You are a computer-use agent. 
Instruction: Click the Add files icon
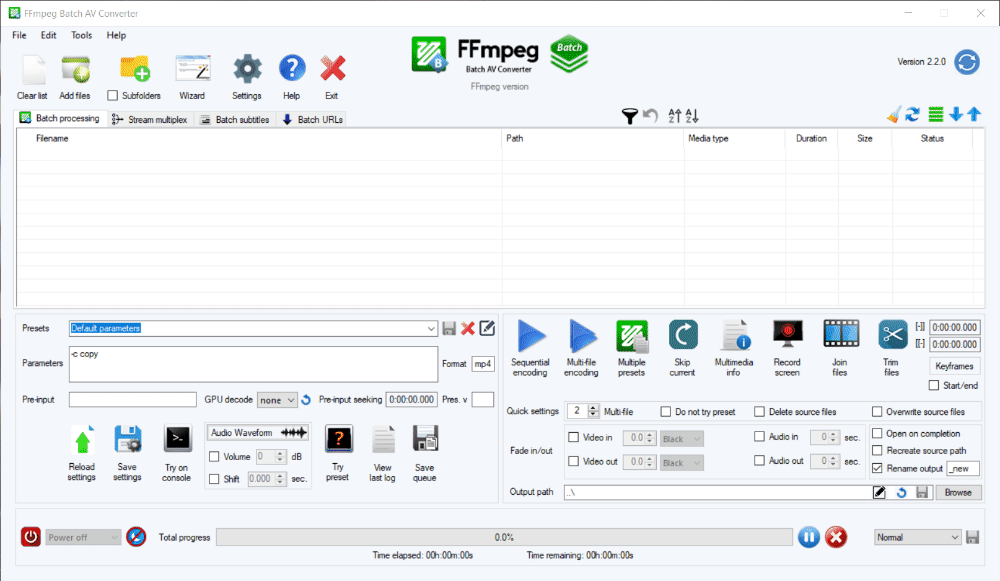point(75,70)
